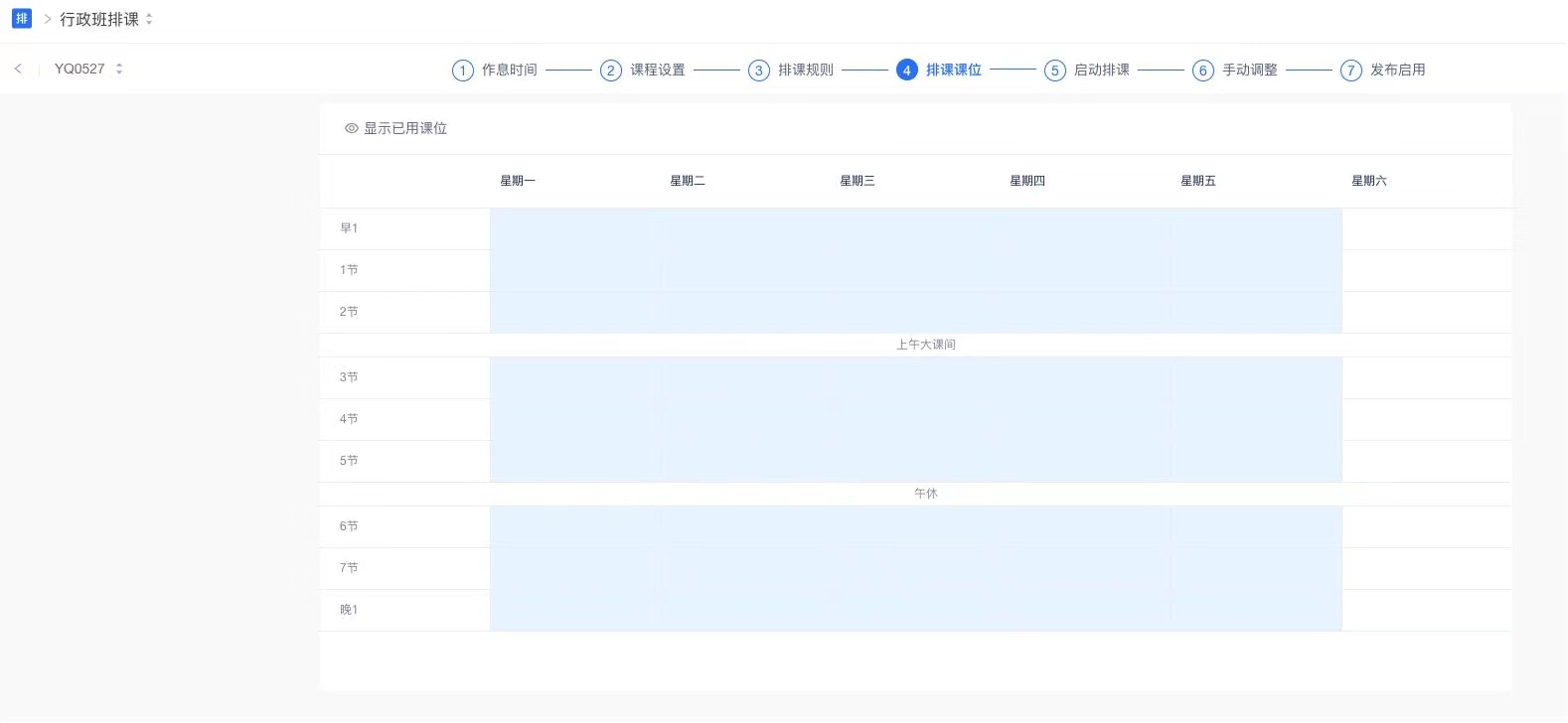
Task: Click the 3节 row label
Action: pos(349,377)
